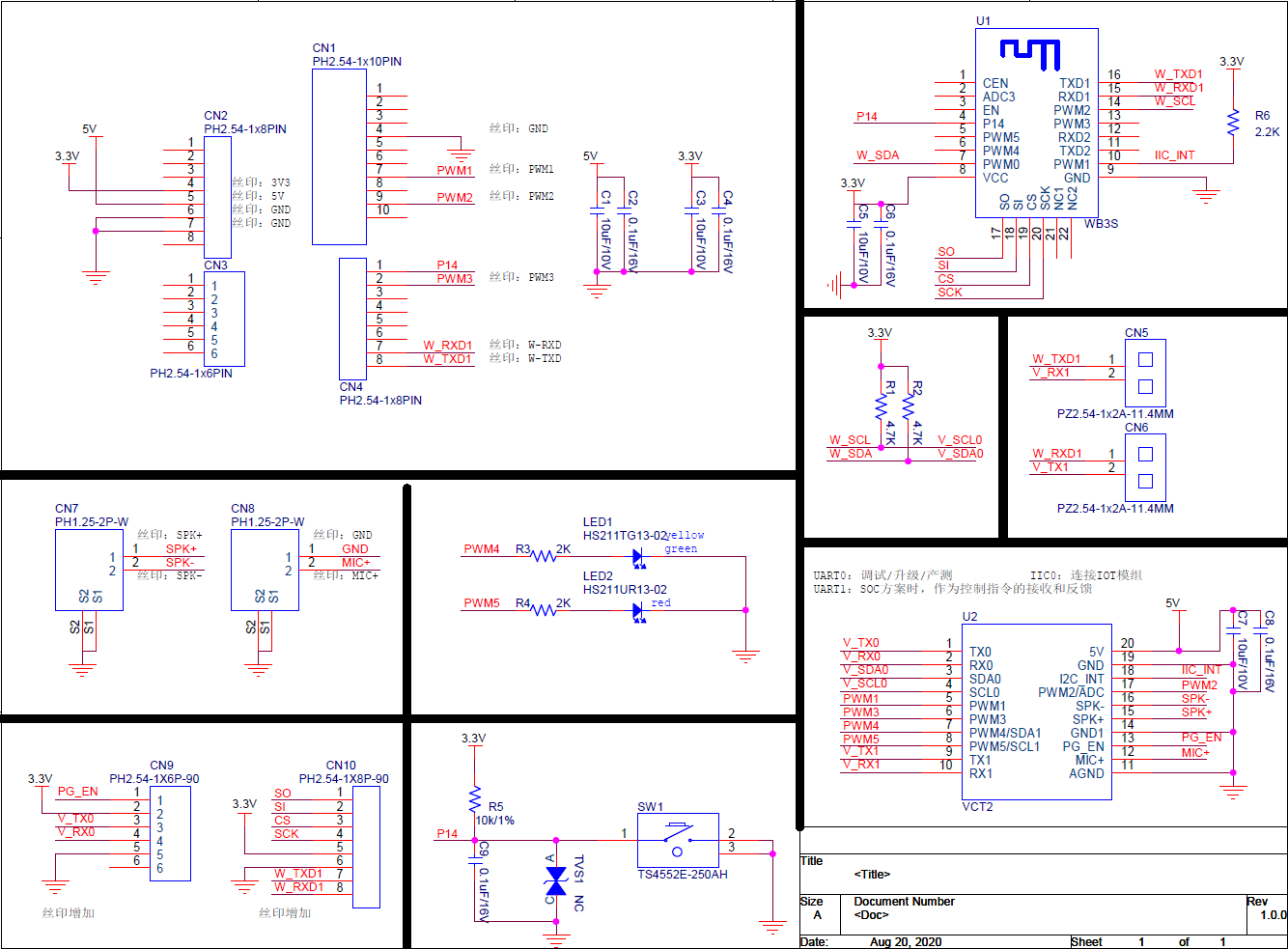Select the LED2 red diode symbol
This screenshot has height=949, width=1288.
pyautogui.click(x=638, y=612)
